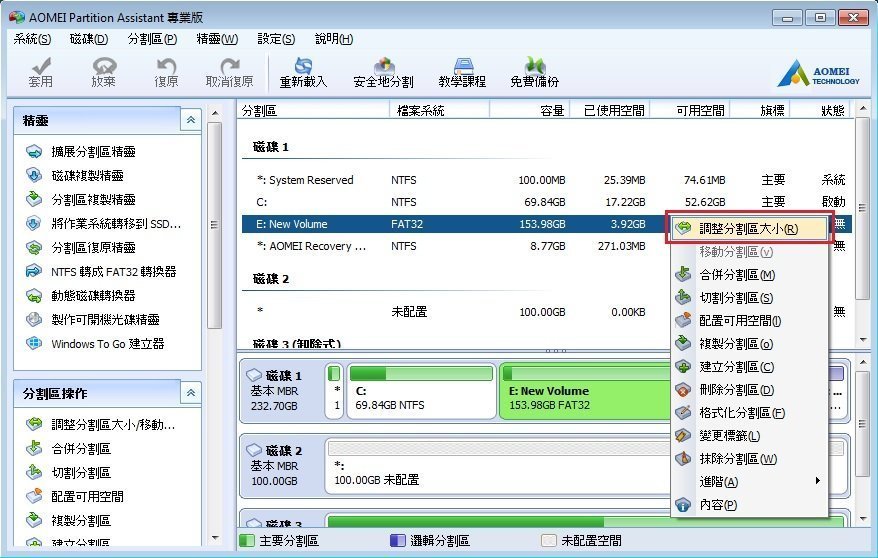
Task: Choose 切割分割區(S) in the context menu
Action: 749,298
